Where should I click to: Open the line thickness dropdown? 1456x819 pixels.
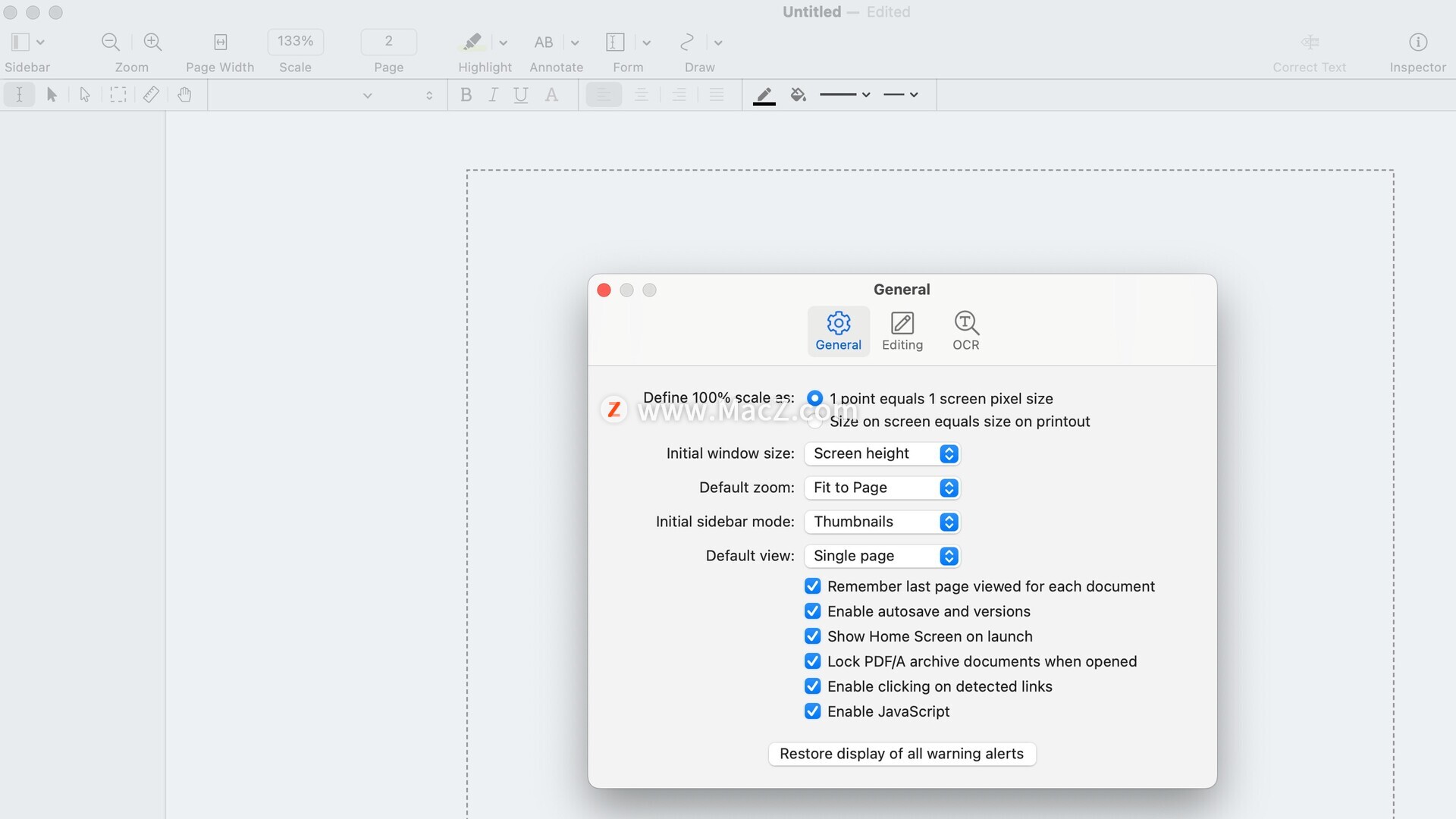845,95
